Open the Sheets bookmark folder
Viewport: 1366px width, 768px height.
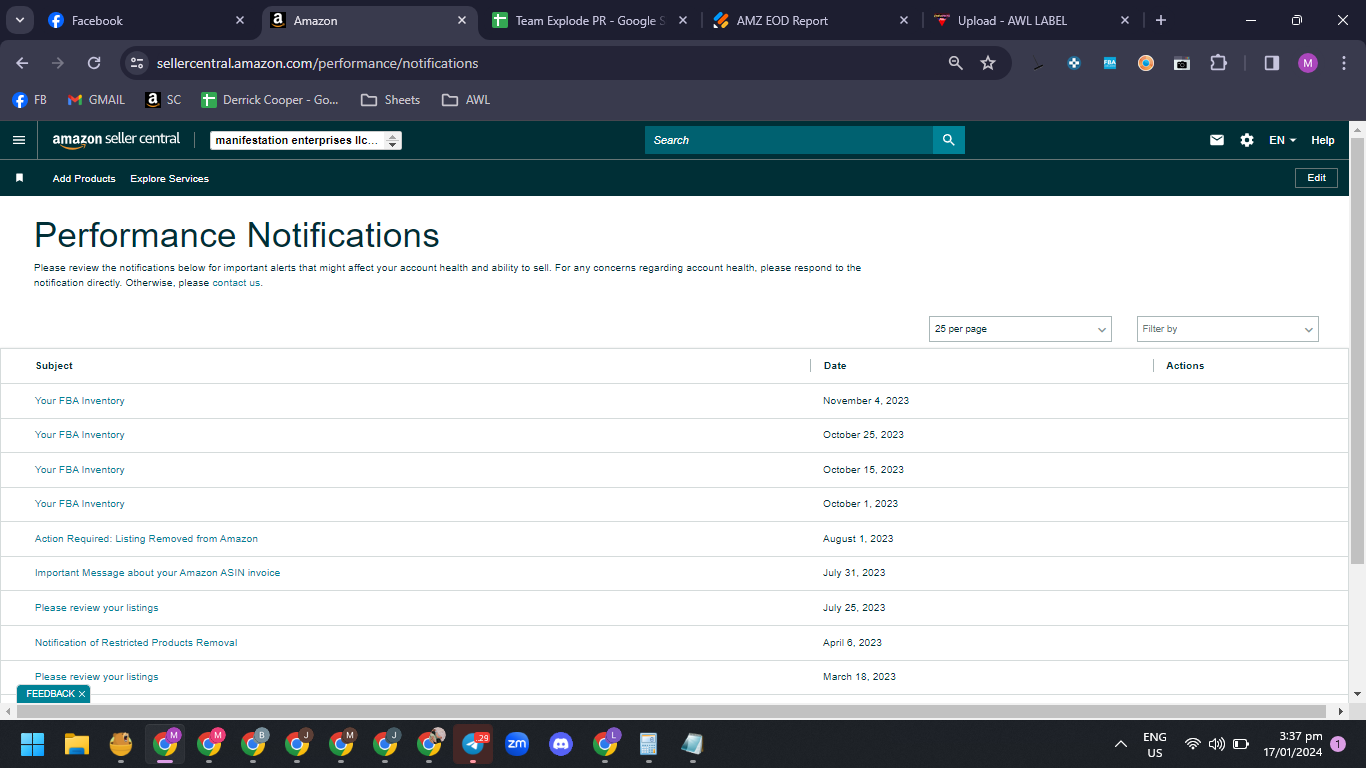click(x=391, y=100)
